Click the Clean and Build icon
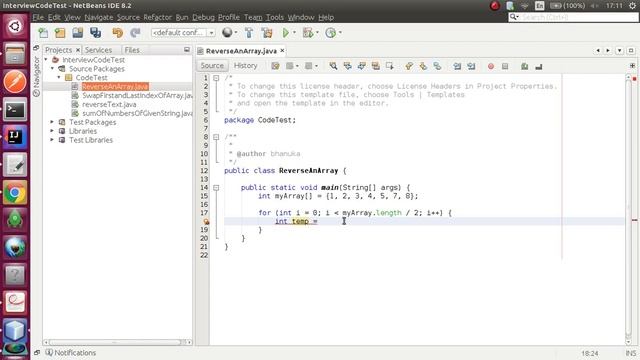Viewport: 640px width, 360px height. [x=267, y=33]
